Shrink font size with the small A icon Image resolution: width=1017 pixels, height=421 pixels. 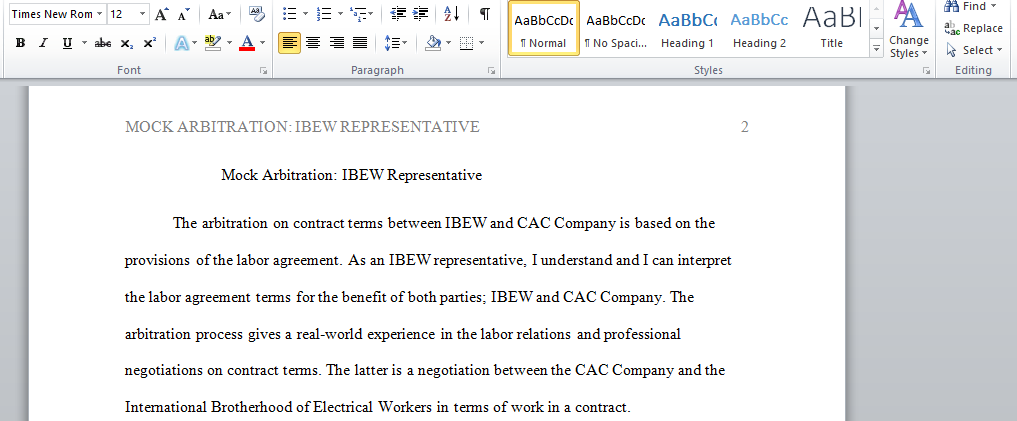[184, 14]
